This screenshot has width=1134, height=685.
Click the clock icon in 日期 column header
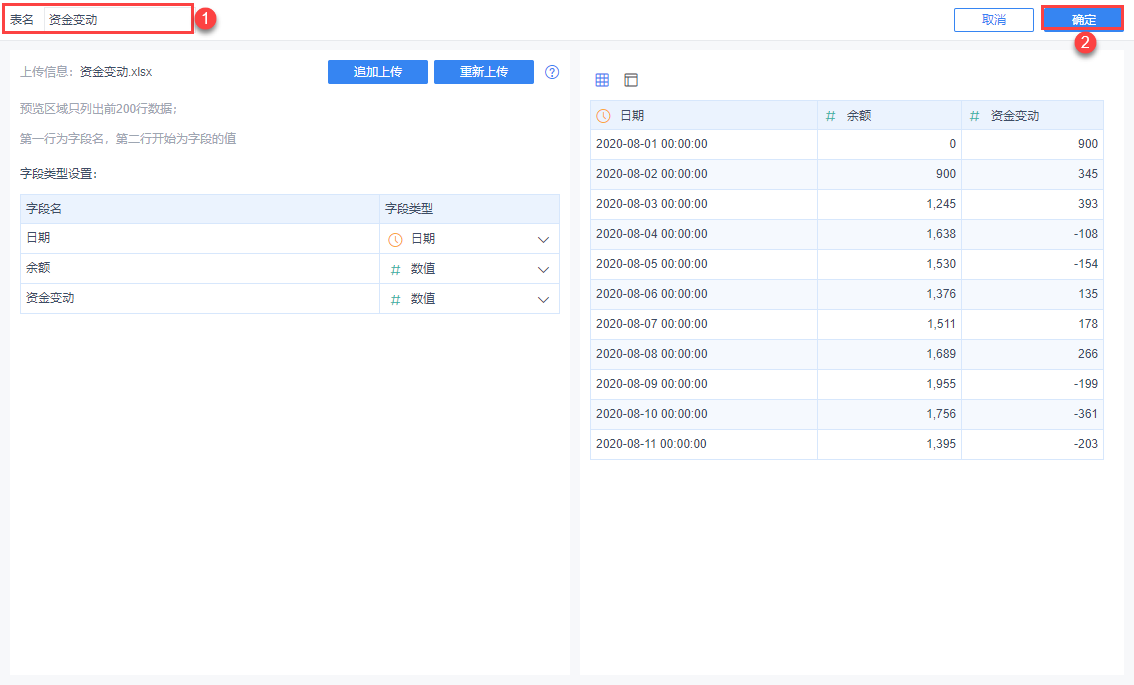pos(603,116)
